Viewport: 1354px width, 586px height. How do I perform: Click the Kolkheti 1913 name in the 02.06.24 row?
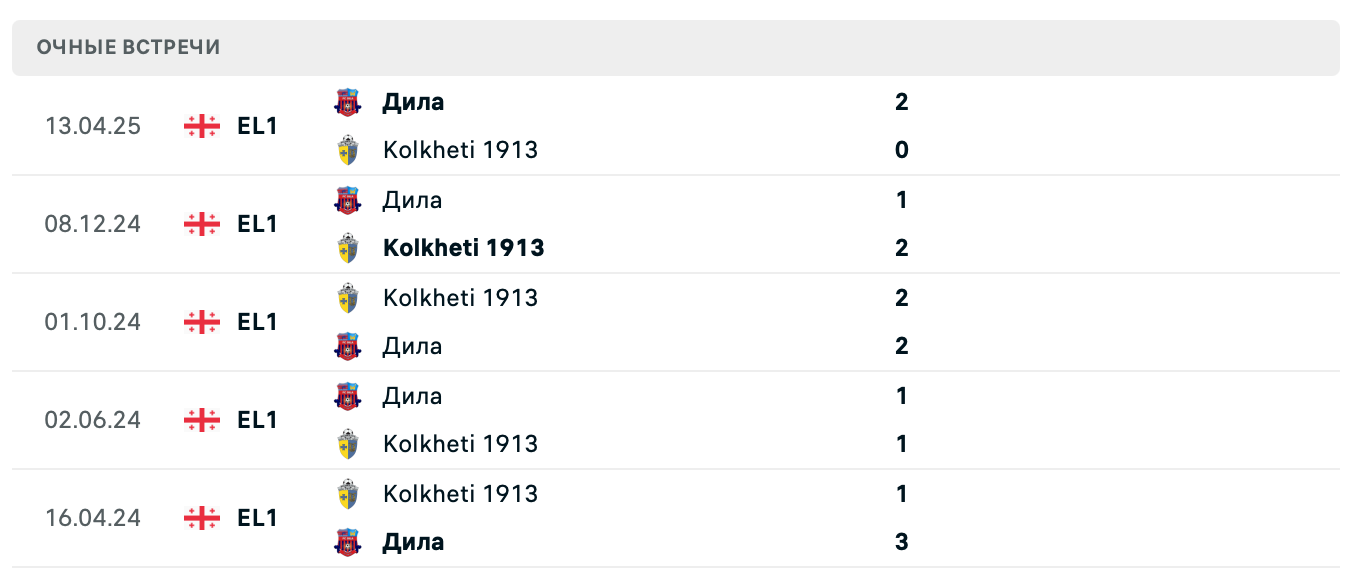(460, 443)
